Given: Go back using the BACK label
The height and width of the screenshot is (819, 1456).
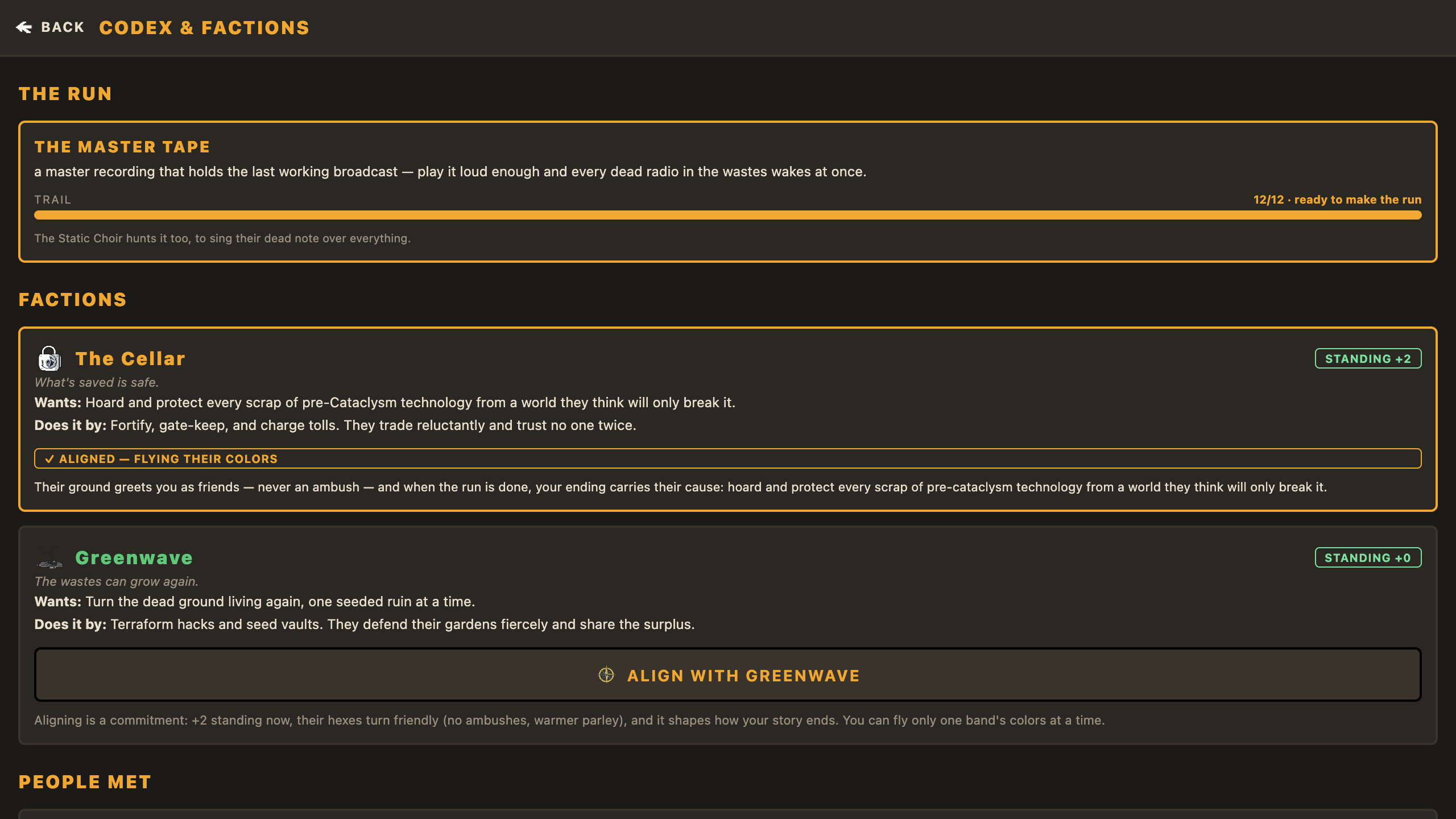Looking at the screenshot, I should pos(63,27).
